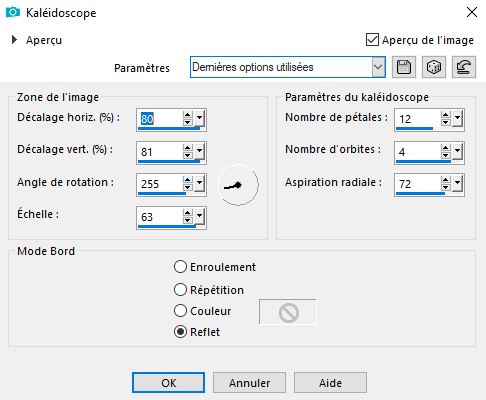Image resolution: width=486 pixels, height=400 pixels.
Task: Click the rotation angle dial
Action: pyautogui.click(x=238, y=185)
